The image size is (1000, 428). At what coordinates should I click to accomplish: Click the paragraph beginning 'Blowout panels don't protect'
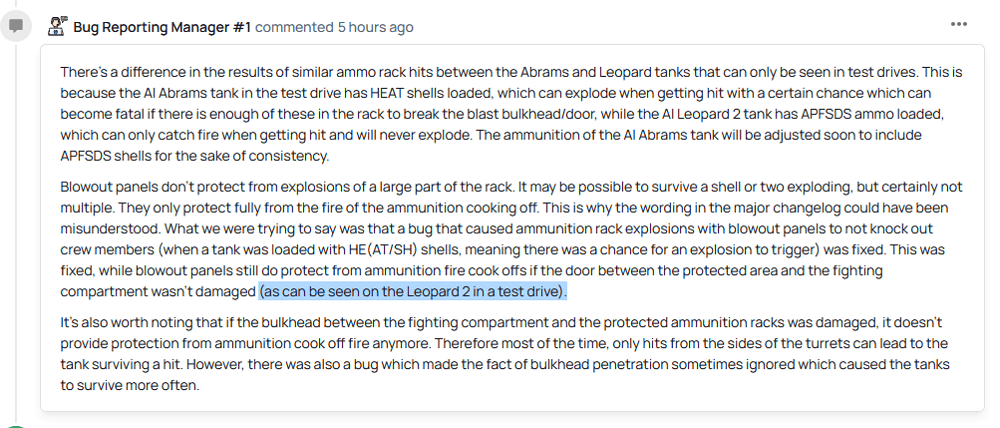click(511, 239)
